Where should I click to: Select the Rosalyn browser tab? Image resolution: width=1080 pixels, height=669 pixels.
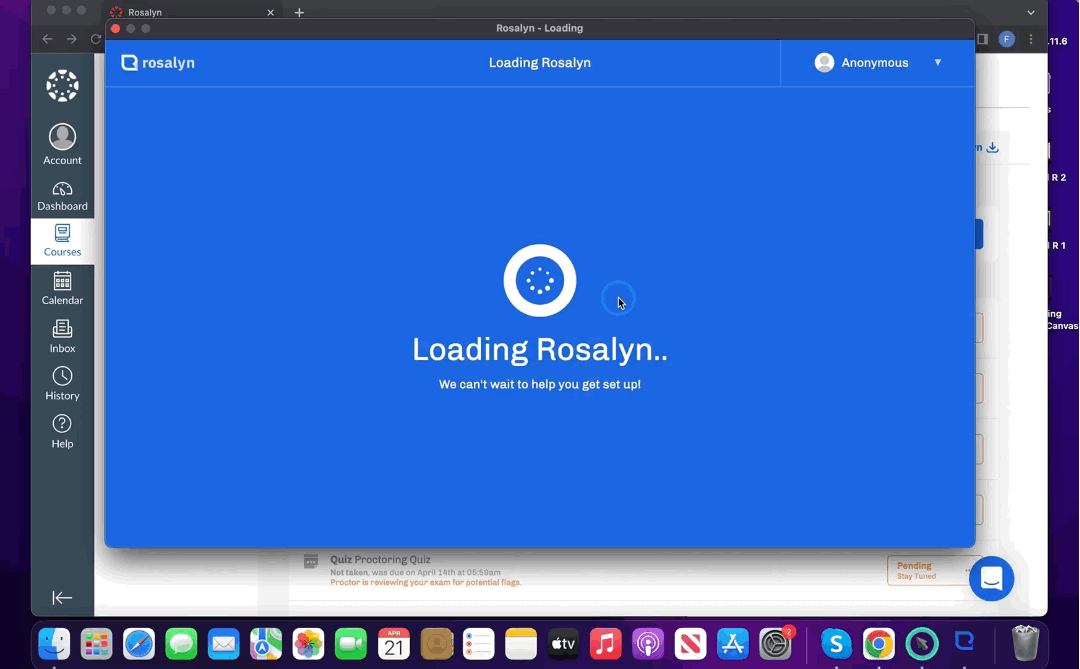(x=193, y=12)
